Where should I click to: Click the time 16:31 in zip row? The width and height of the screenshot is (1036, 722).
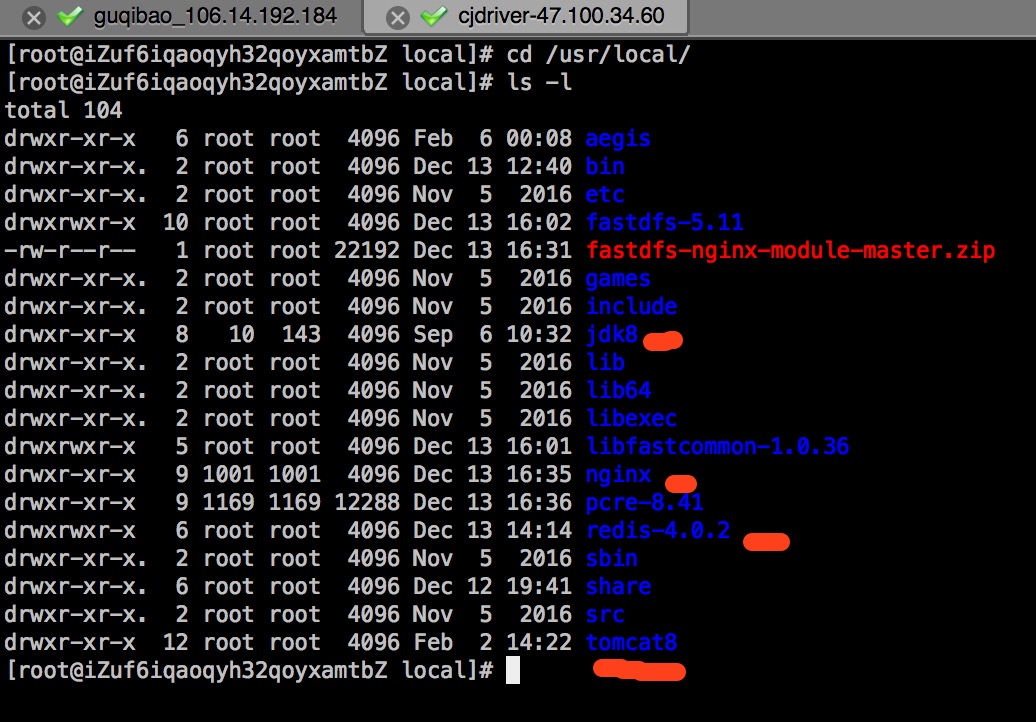[x=538, y=250]
